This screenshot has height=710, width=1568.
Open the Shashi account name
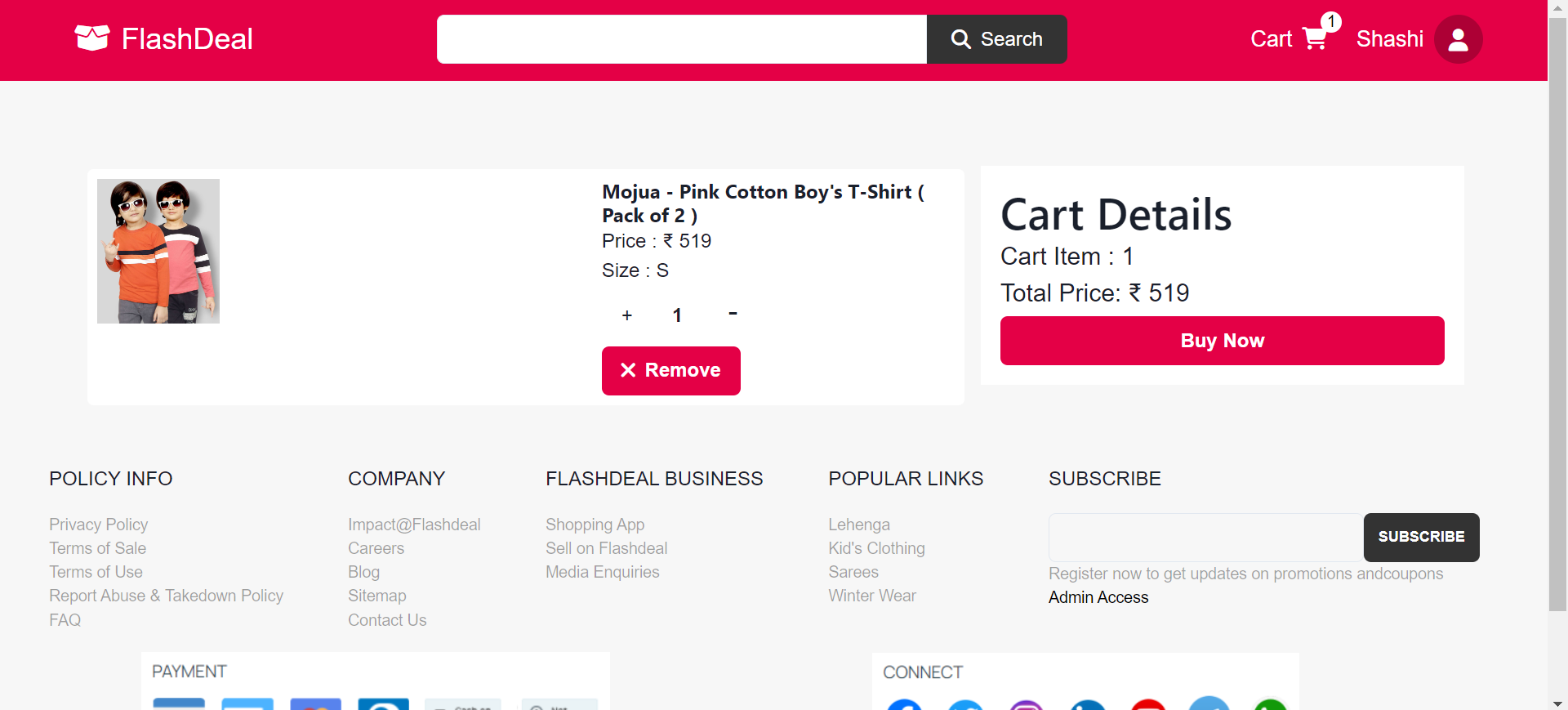1390,39
